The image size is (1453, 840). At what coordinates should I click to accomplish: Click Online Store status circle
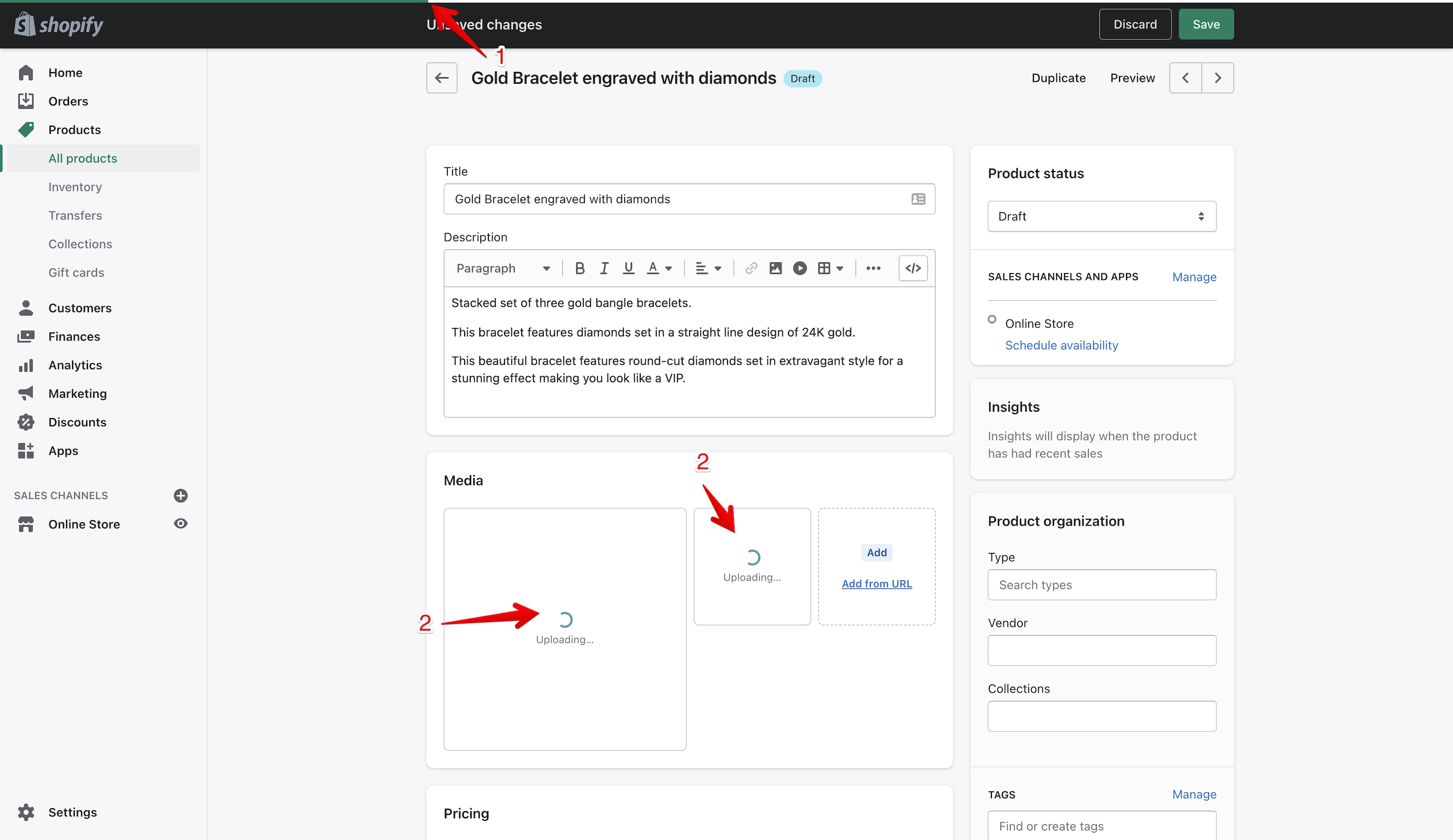[992, 319]
